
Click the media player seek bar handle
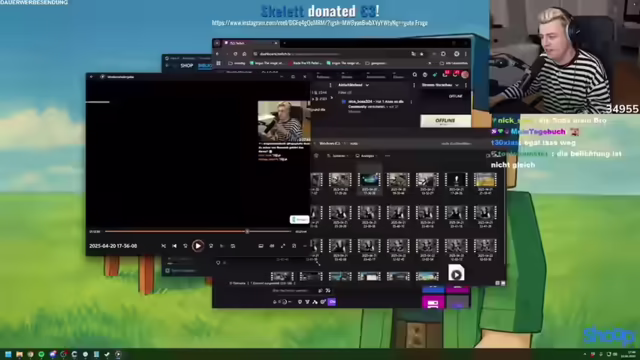pos(247,231)
